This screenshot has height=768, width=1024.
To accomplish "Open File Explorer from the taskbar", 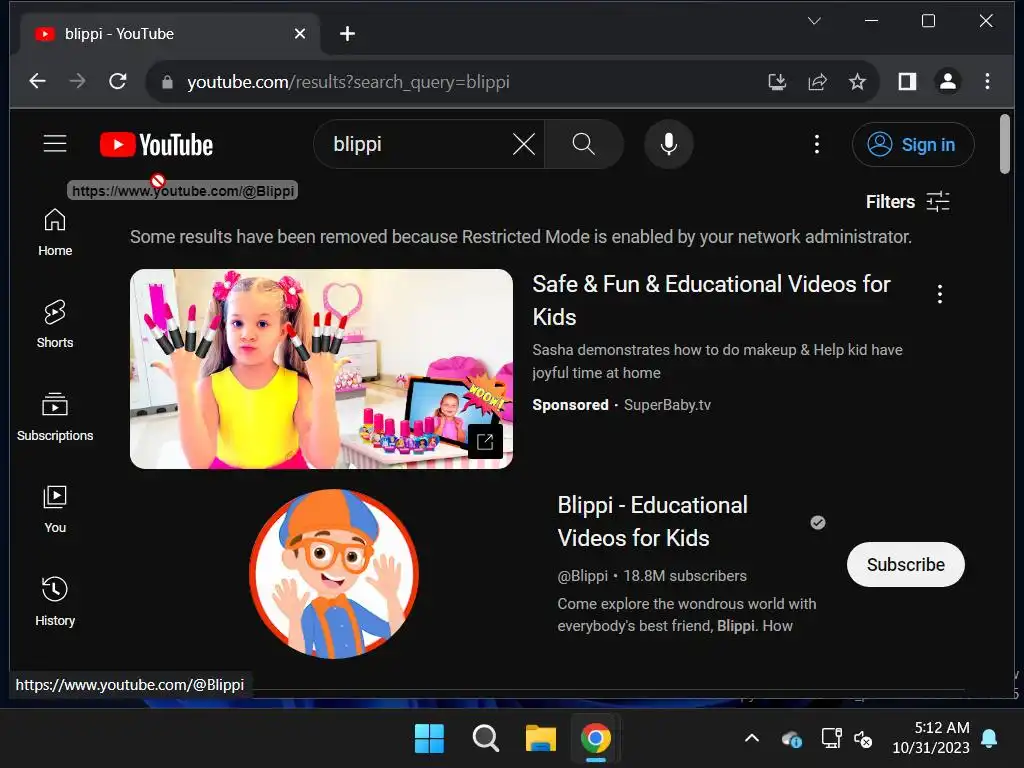I will pos(541,739).
